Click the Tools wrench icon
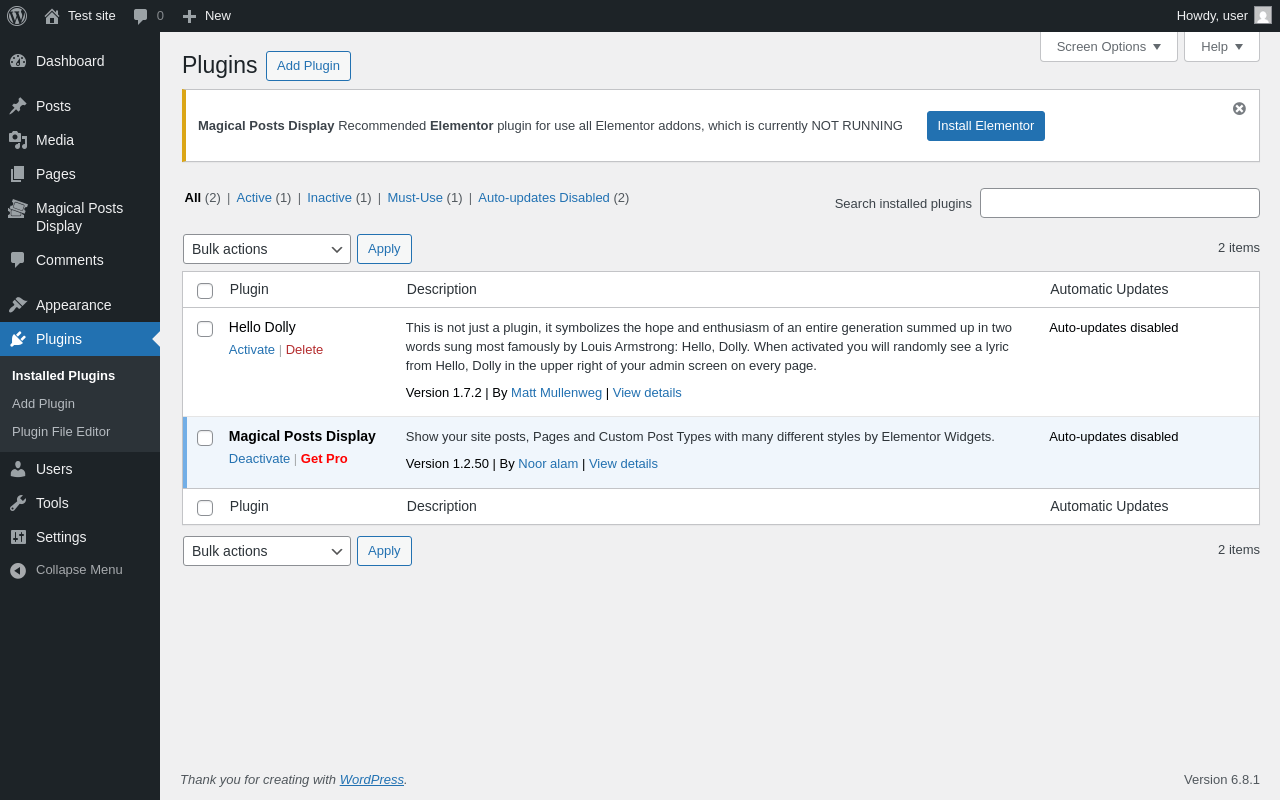 [x=18, y=503]
